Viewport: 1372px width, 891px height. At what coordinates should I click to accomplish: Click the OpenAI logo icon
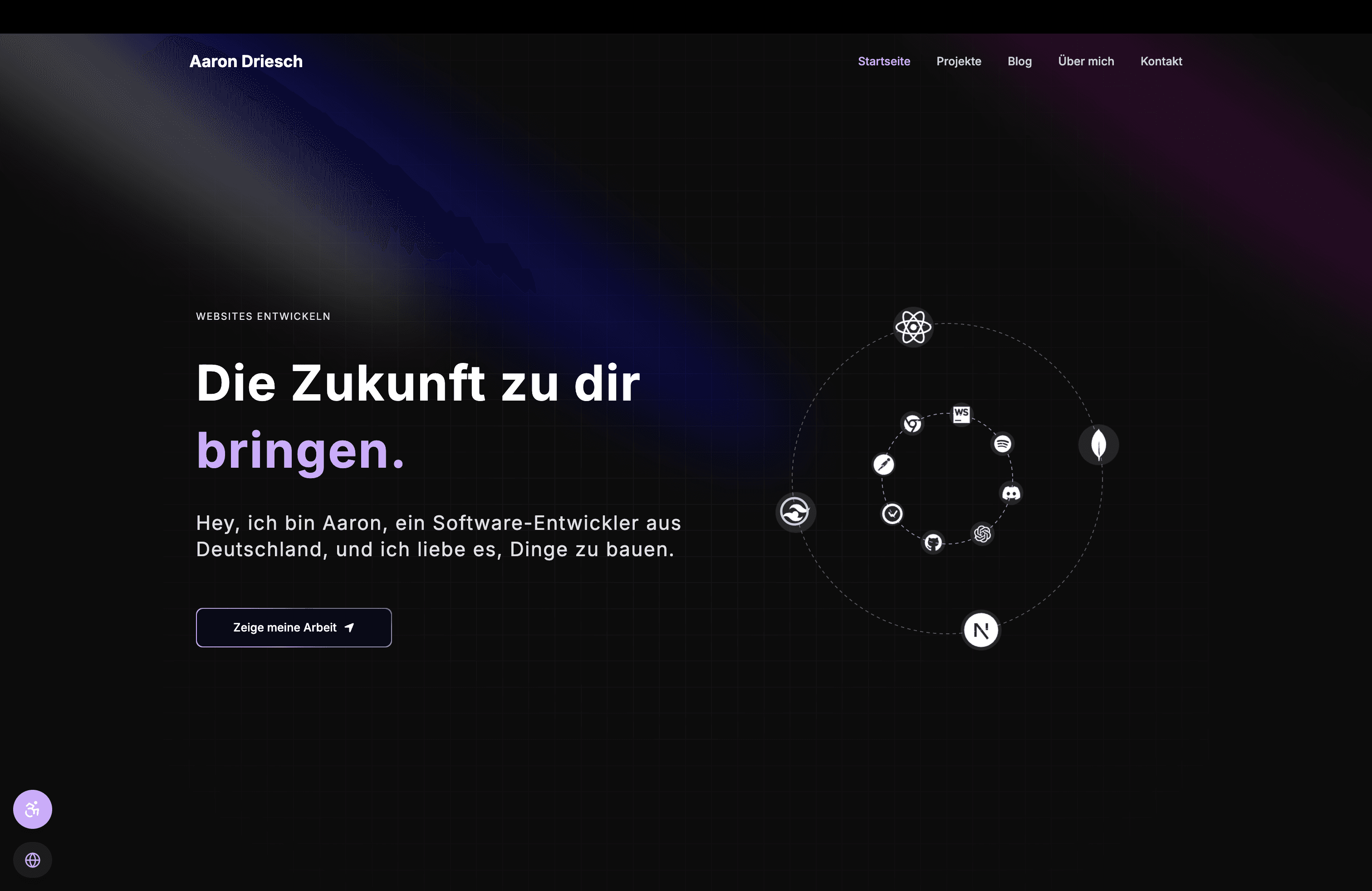(x=983, y=534)
